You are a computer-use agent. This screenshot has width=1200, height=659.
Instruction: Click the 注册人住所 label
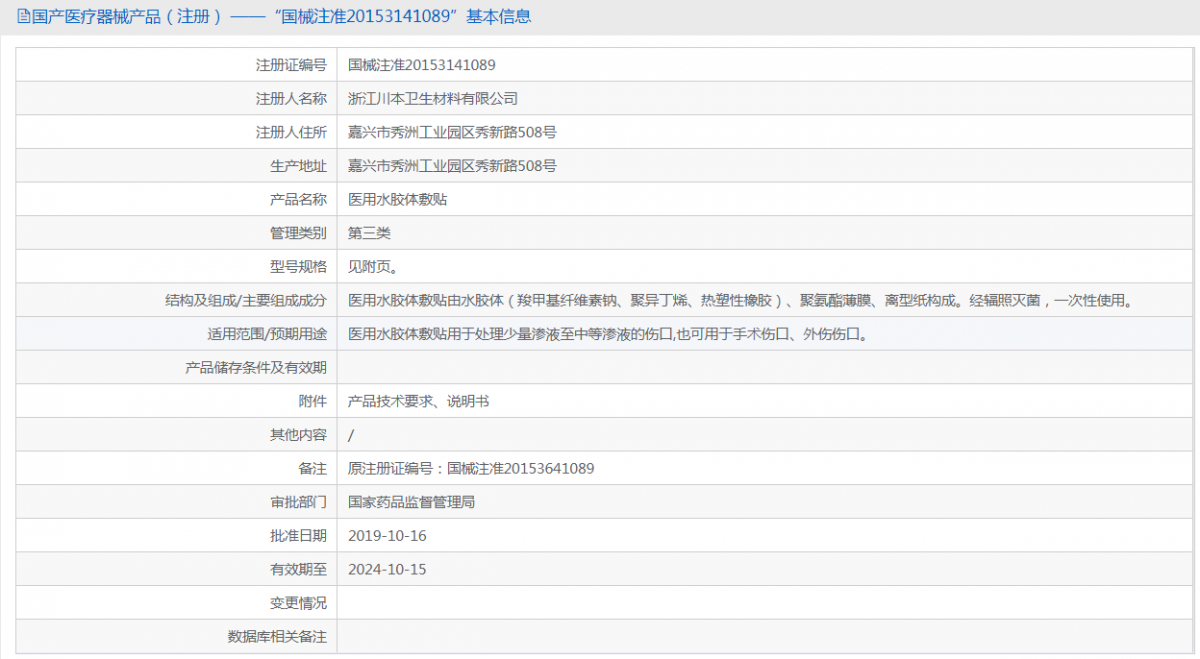pos(291,132)
